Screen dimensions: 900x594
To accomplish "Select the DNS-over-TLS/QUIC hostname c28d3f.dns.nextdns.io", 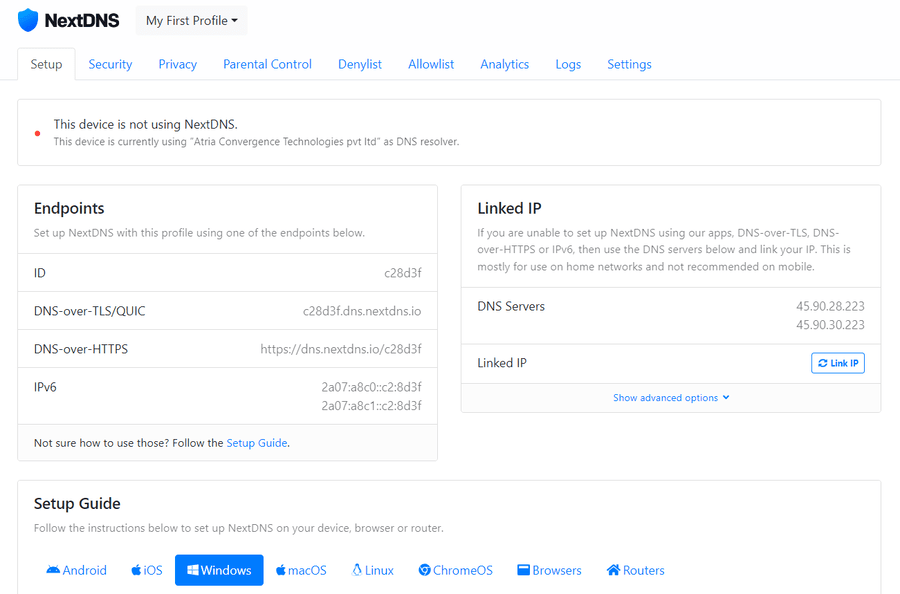I will (x=362, y=311).
